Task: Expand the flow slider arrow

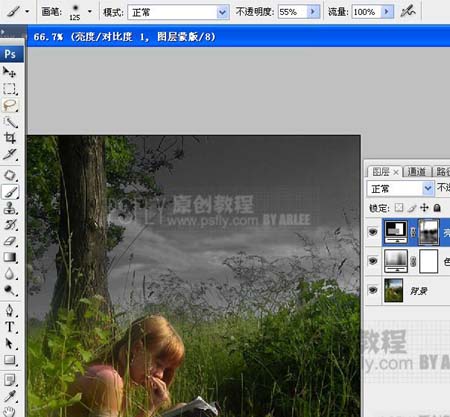Action: click(x=387, y=12)
